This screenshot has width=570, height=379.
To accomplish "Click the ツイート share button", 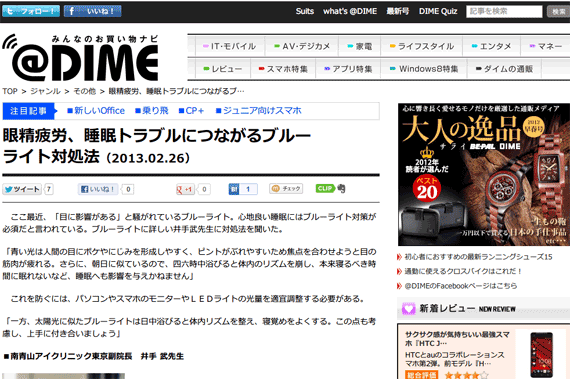I will pyautogui.click(x=22, y=189).
